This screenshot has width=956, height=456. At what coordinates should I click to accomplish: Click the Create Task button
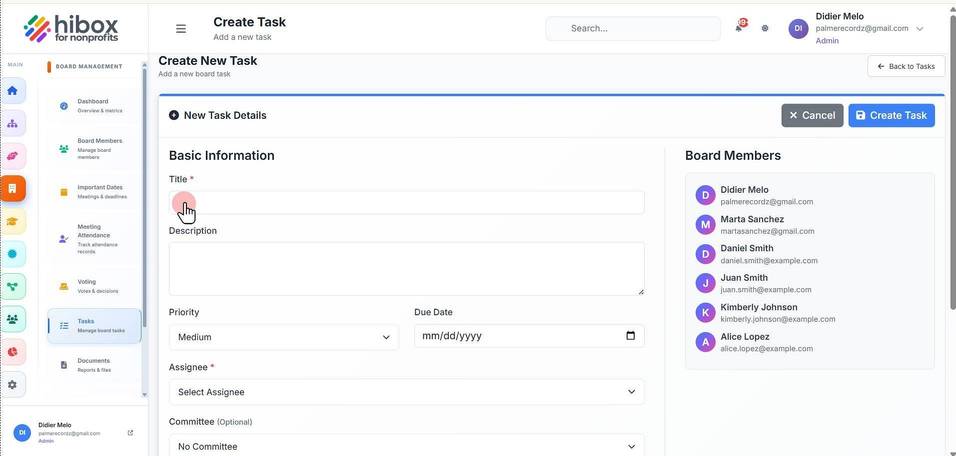coord(891,115)
